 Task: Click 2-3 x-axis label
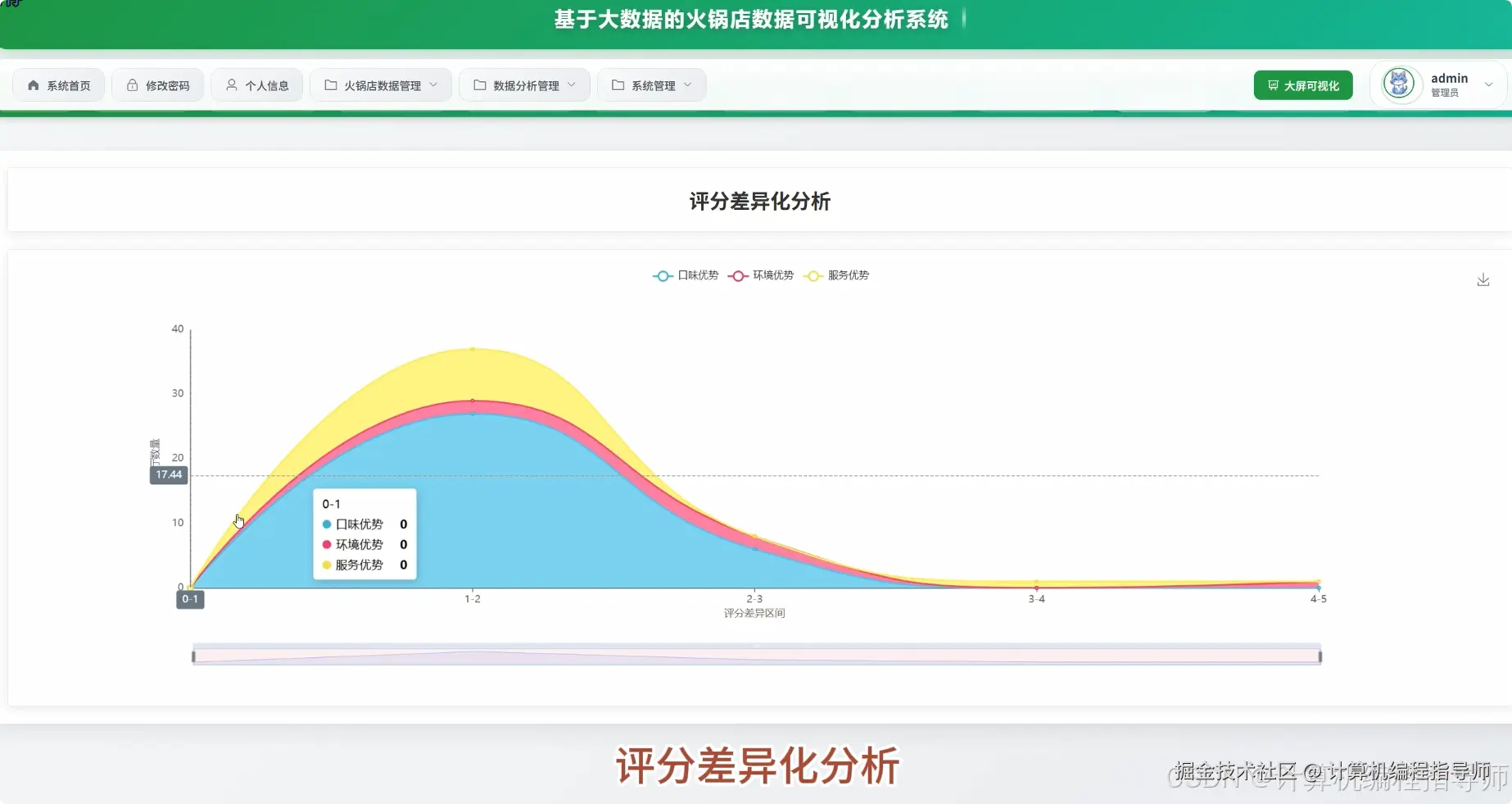click(x=754, y=599)
